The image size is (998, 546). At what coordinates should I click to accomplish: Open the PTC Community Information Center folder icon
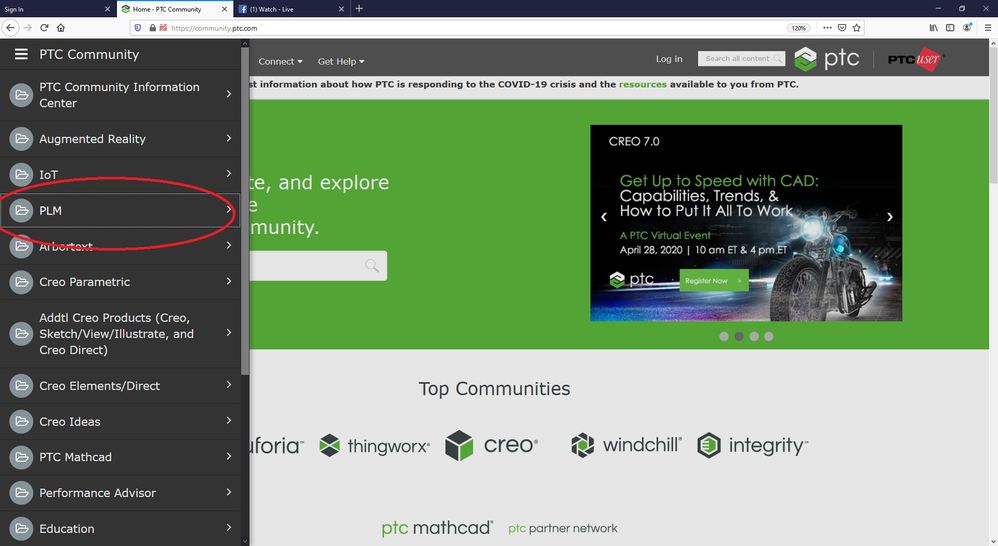(21, 95)
